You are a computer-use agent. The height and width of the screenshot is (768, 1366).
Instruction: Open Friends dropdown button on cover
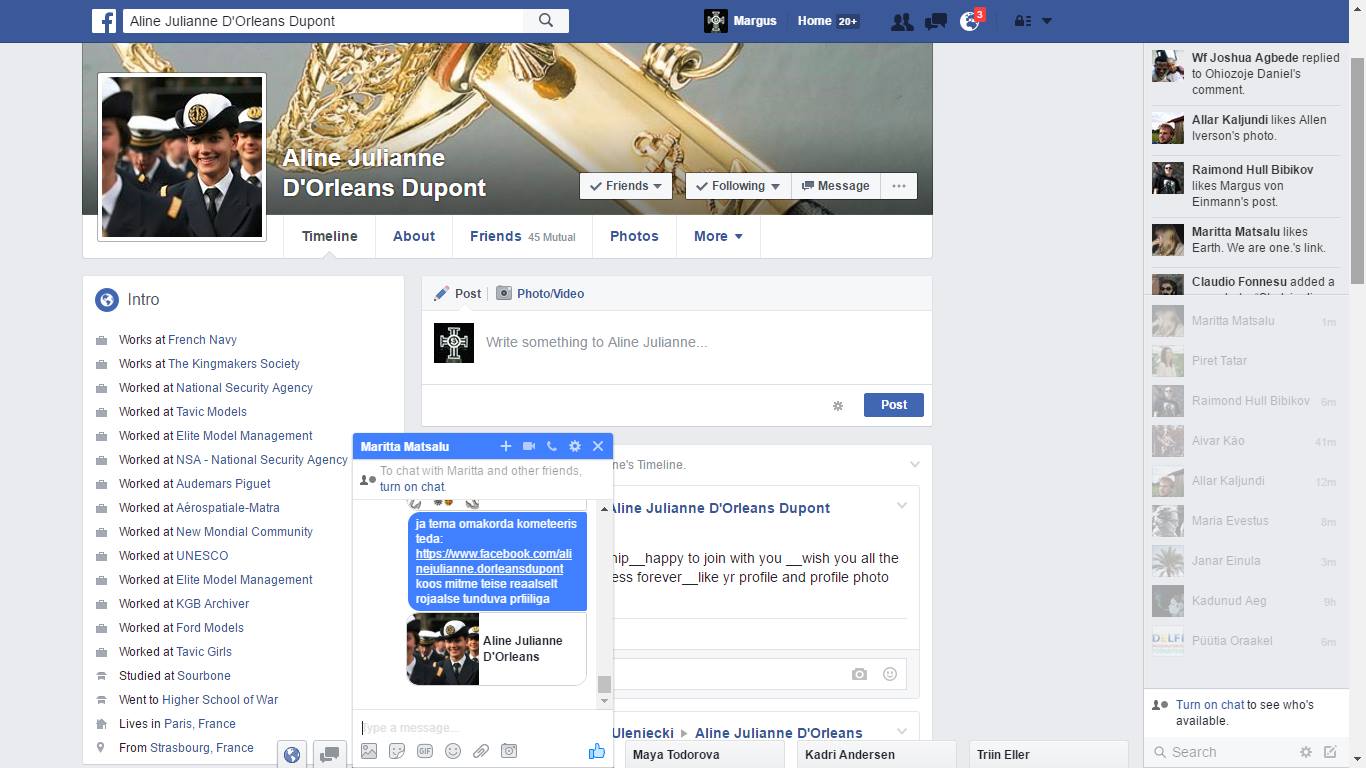pyautogui.click(x=626, y=186)
